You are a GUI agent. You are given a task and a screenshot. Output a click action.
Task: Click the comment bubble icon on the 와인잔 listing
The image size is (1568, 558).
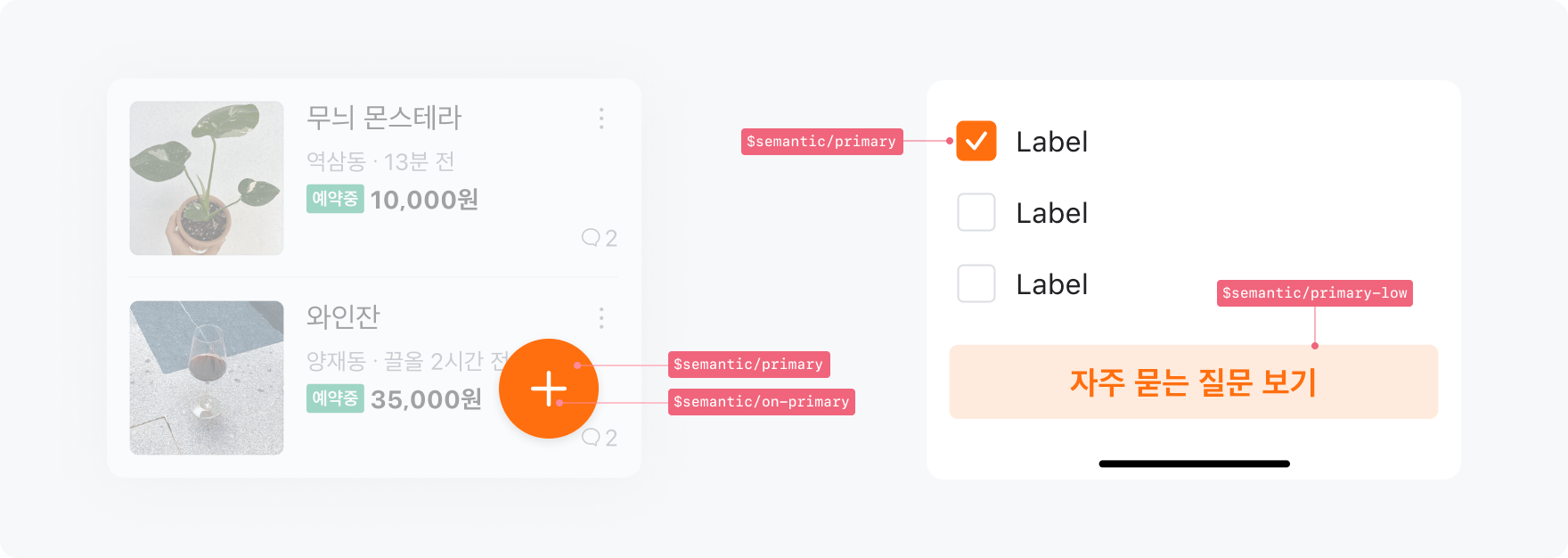591,437
